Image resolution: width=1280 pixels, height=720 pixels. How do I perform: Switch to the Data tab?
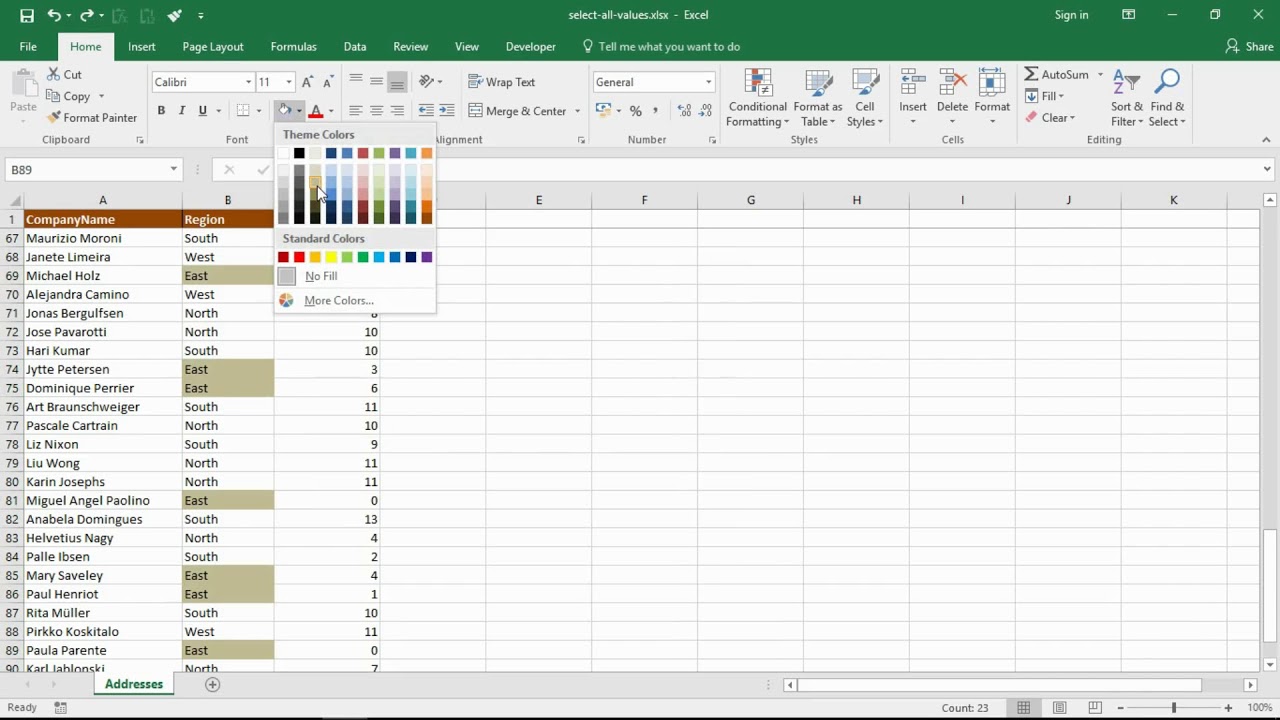click(355, 46)
